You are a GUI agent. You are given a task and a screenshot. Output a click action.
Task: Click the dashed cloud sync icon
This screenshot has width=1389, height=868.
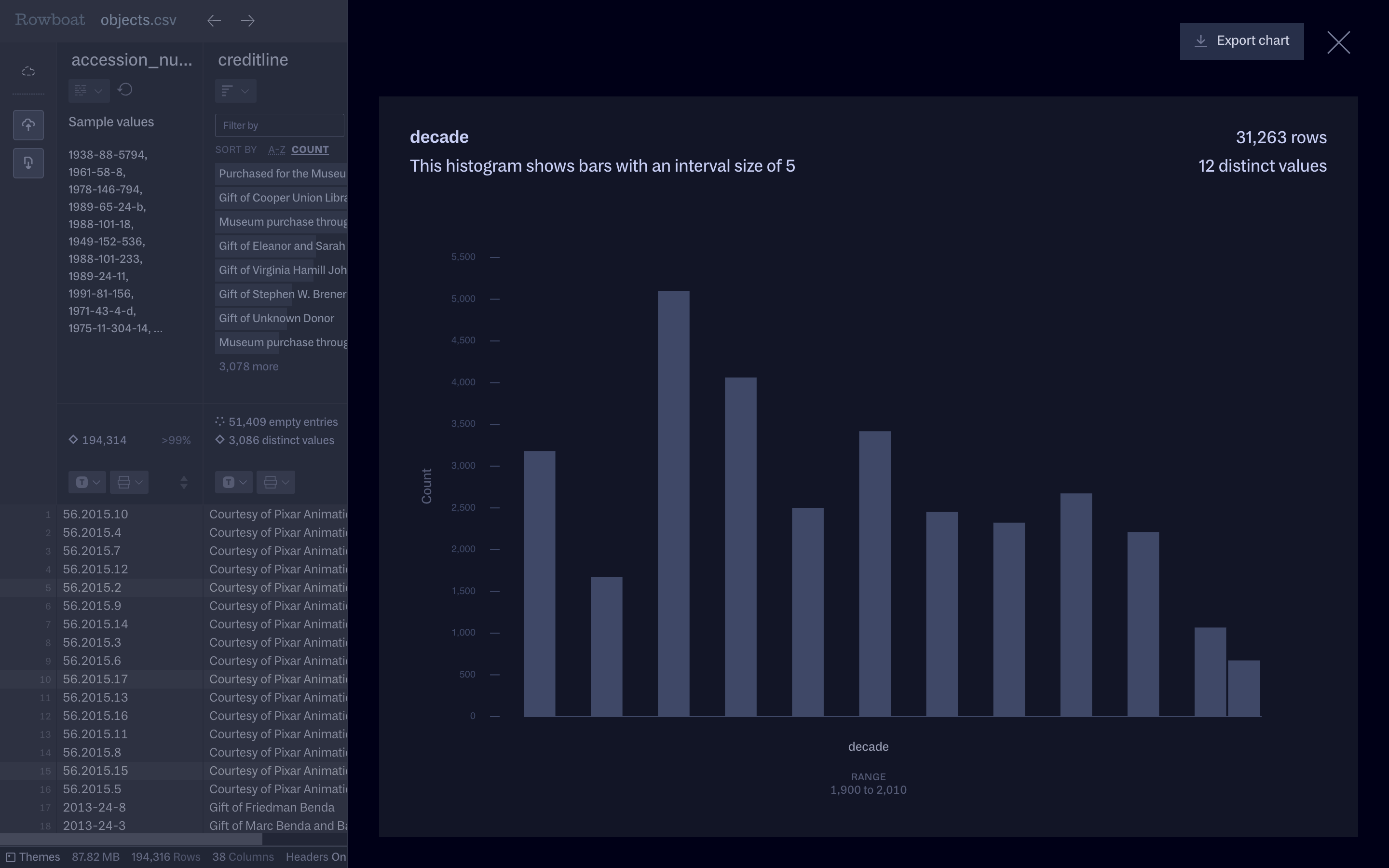(x=28, y=72)
